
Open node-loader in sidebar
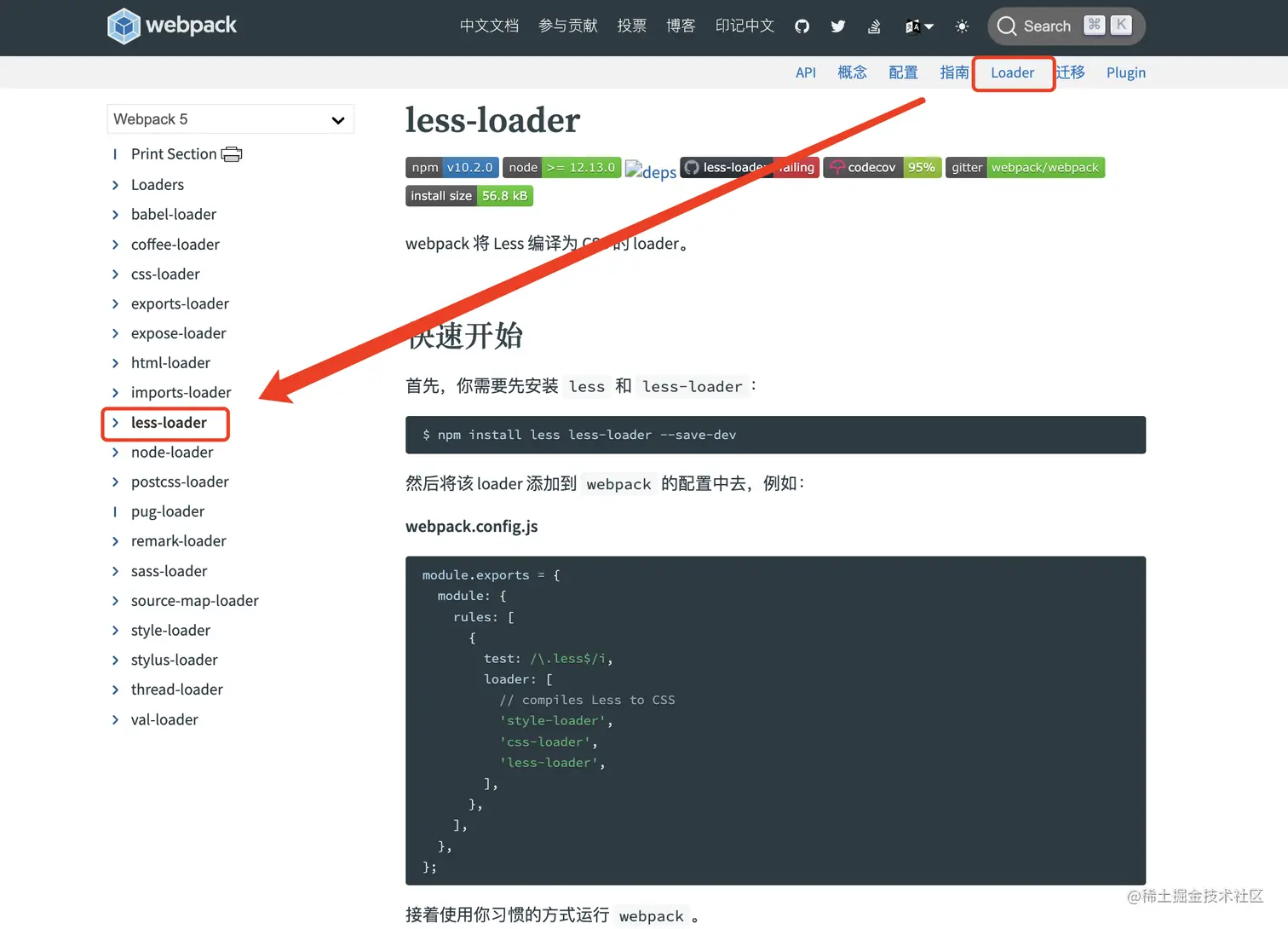click(172, 453)
